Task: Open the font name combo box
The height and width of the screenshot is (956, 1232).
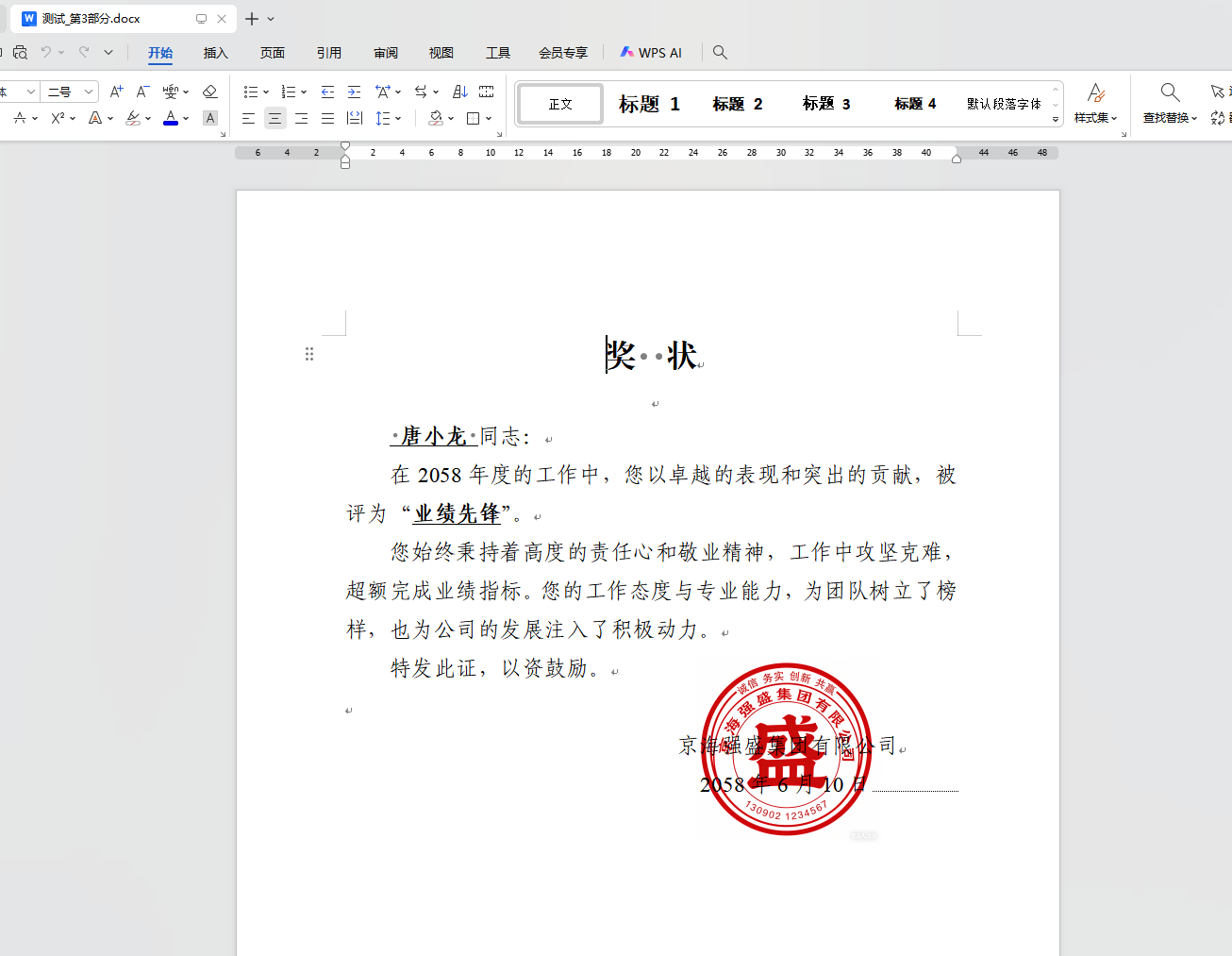Action: (19, 92)
